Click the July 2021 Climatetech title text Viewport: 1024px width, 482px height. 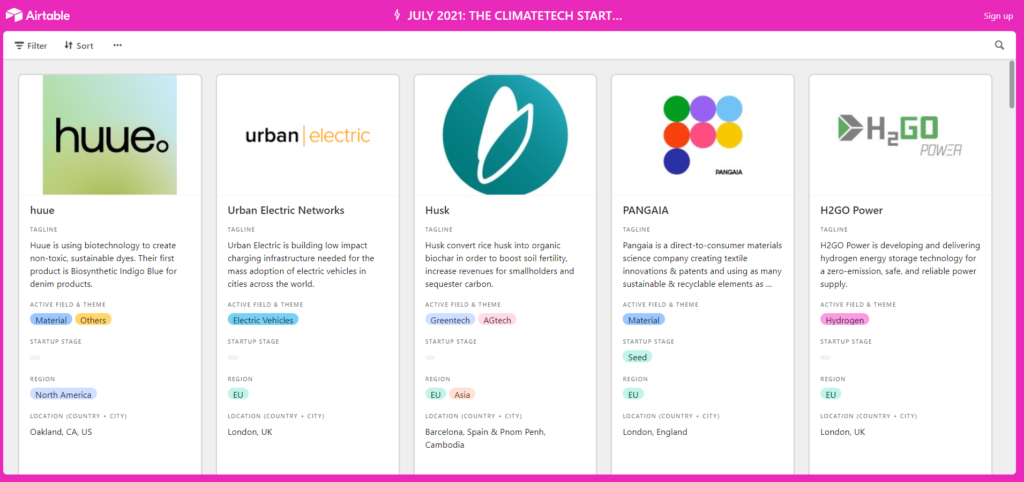coord(515,16)
